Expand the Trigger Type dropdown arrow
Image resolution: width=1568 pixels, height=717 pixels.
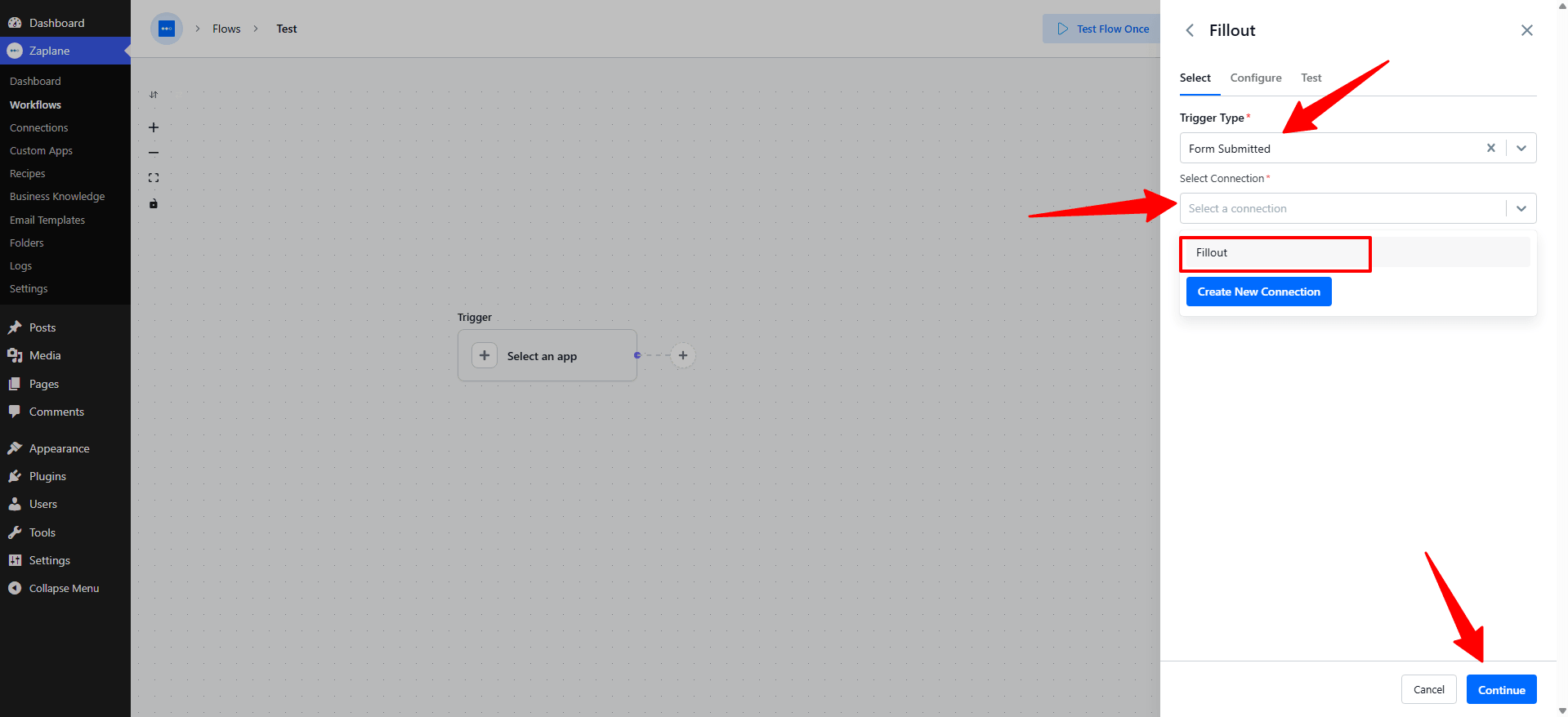(x=1521, y=148)
